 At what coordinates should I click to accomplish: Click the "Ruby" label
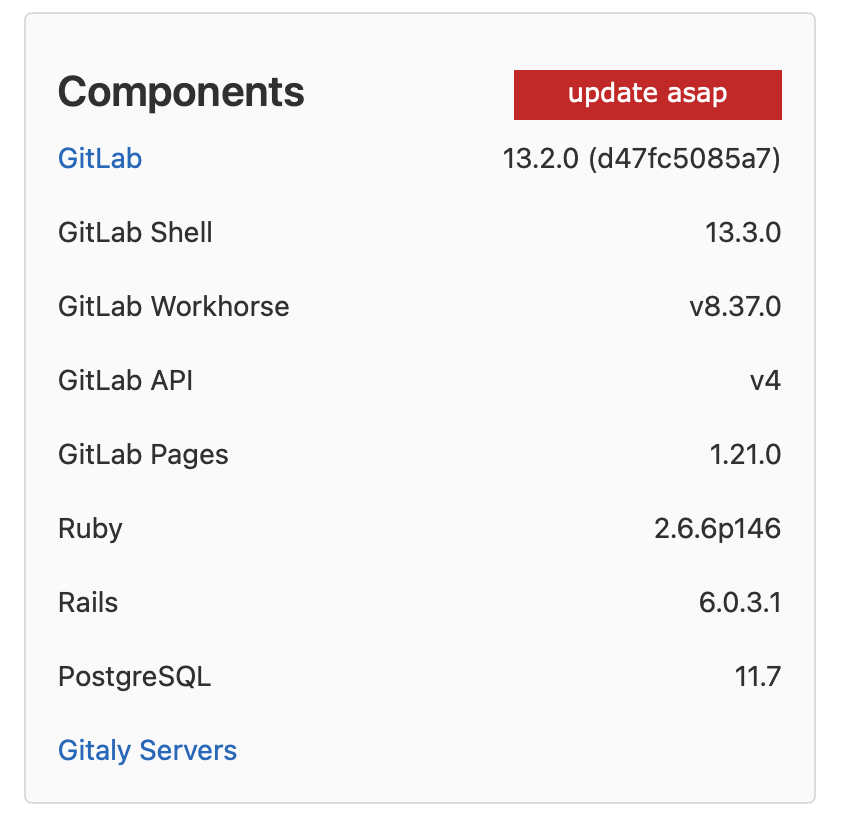pyautogui.click(x=90, y=529)
